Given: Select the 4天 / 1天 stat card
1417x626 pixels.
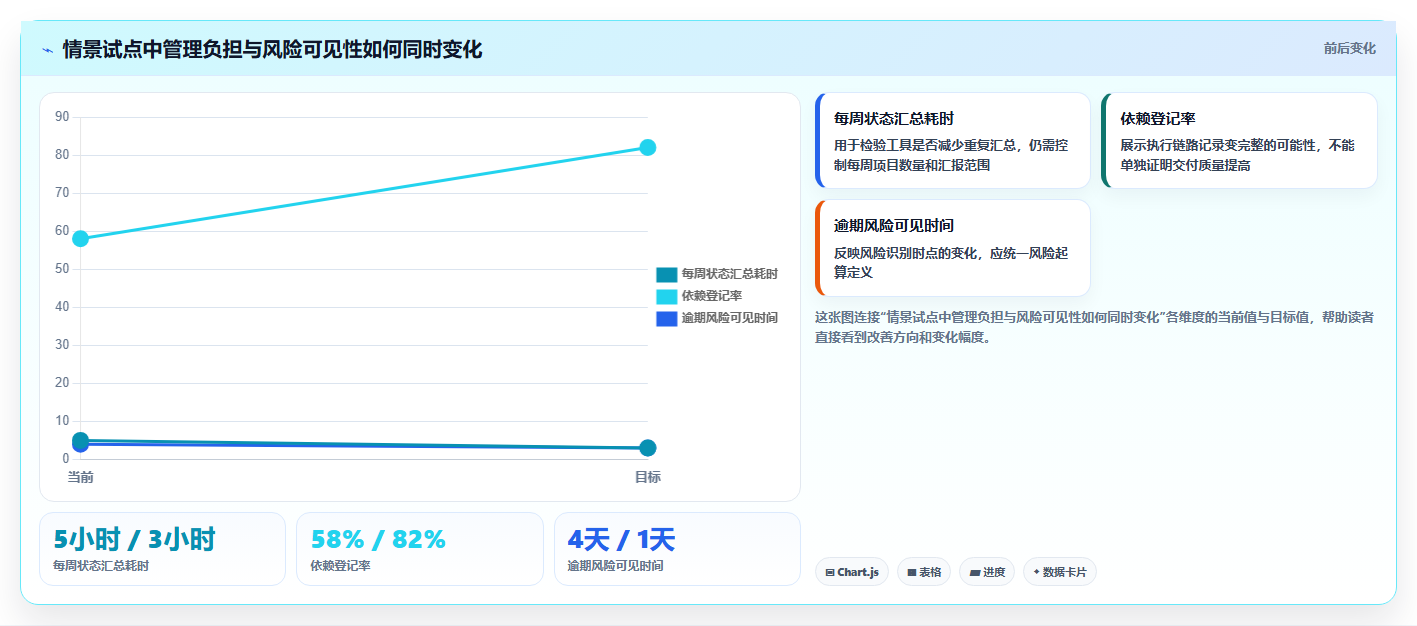Looking at the screenshot, I should (677, 549).
